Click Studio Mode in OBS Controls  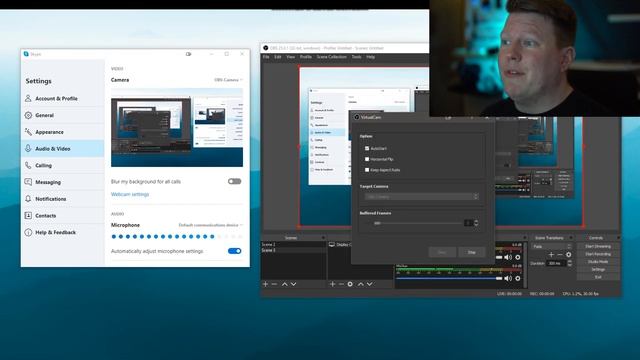pyautogui.click(x=598, y=262)
